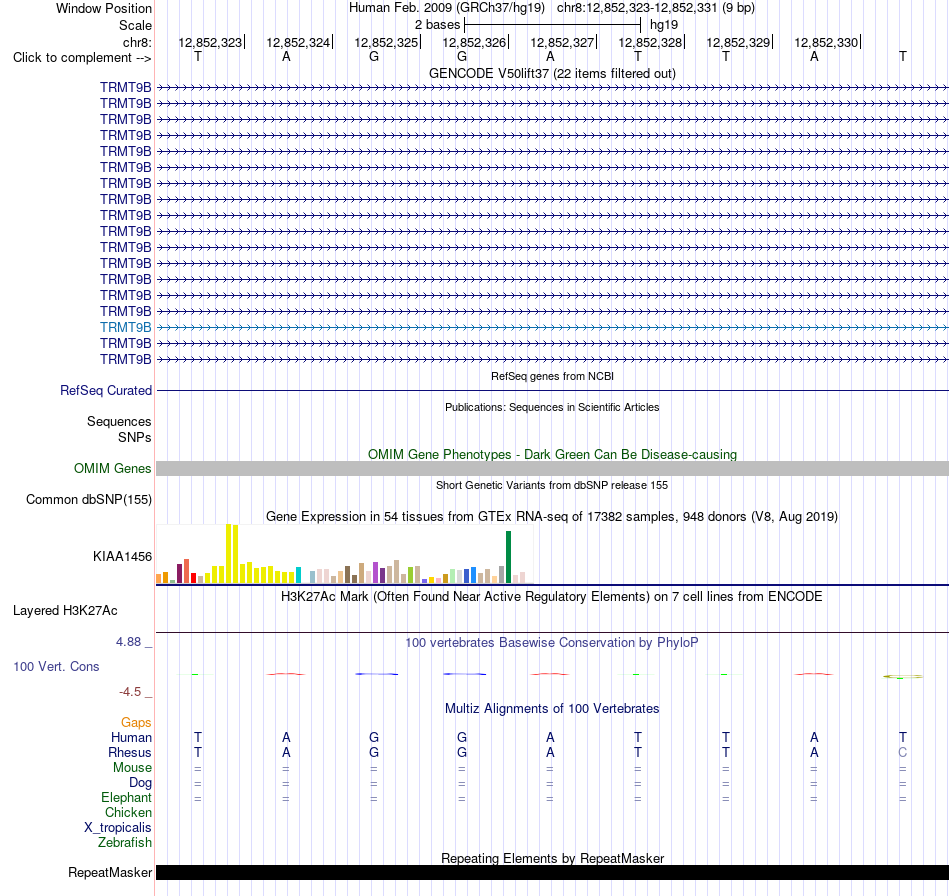
Task: Click the gray OMIM Genes item bar
Action: coord(552,468)
